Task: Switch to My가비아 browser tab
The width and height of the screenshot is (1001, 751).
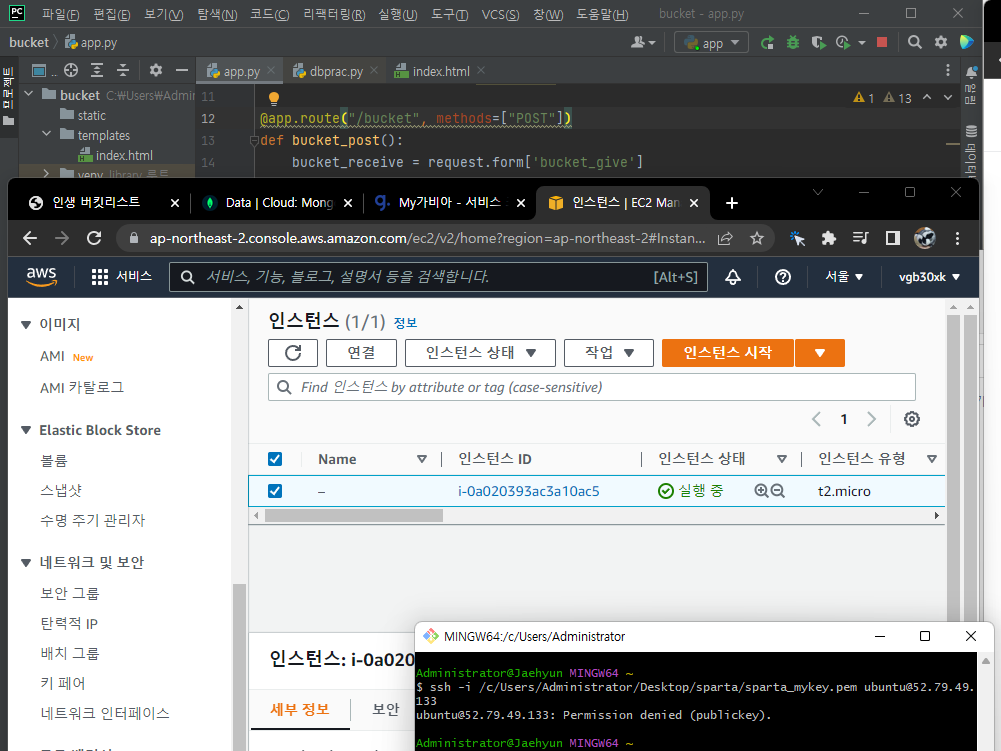Action: tap(449, 202)
